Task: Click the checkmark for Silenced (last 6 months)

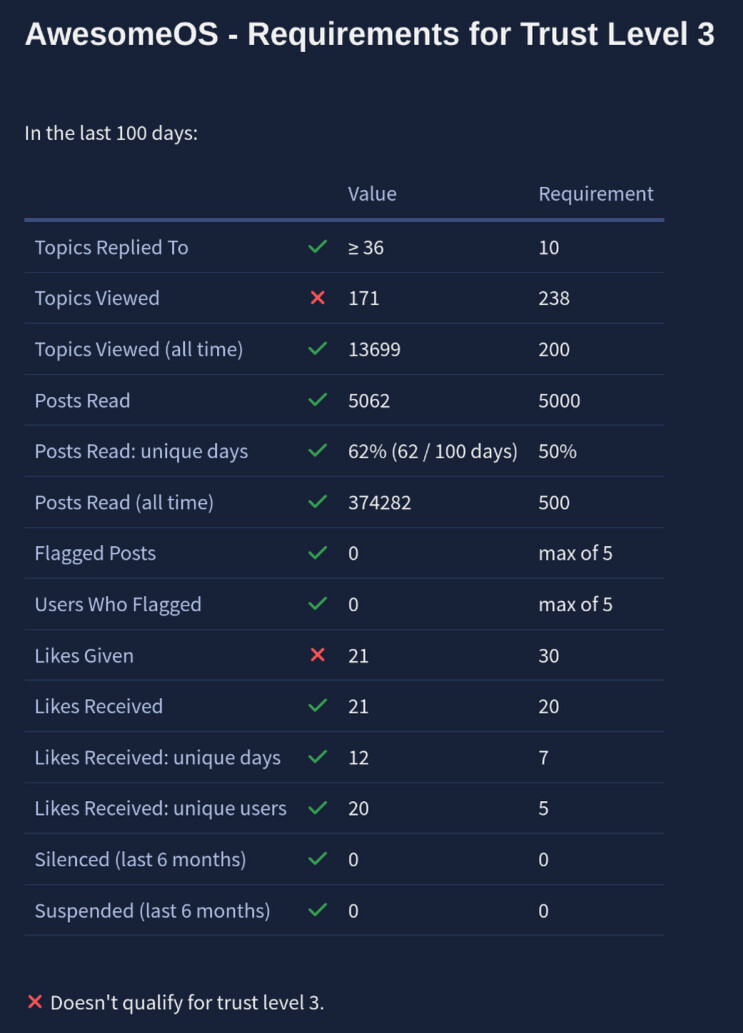Action: click(x=318, y=859)
